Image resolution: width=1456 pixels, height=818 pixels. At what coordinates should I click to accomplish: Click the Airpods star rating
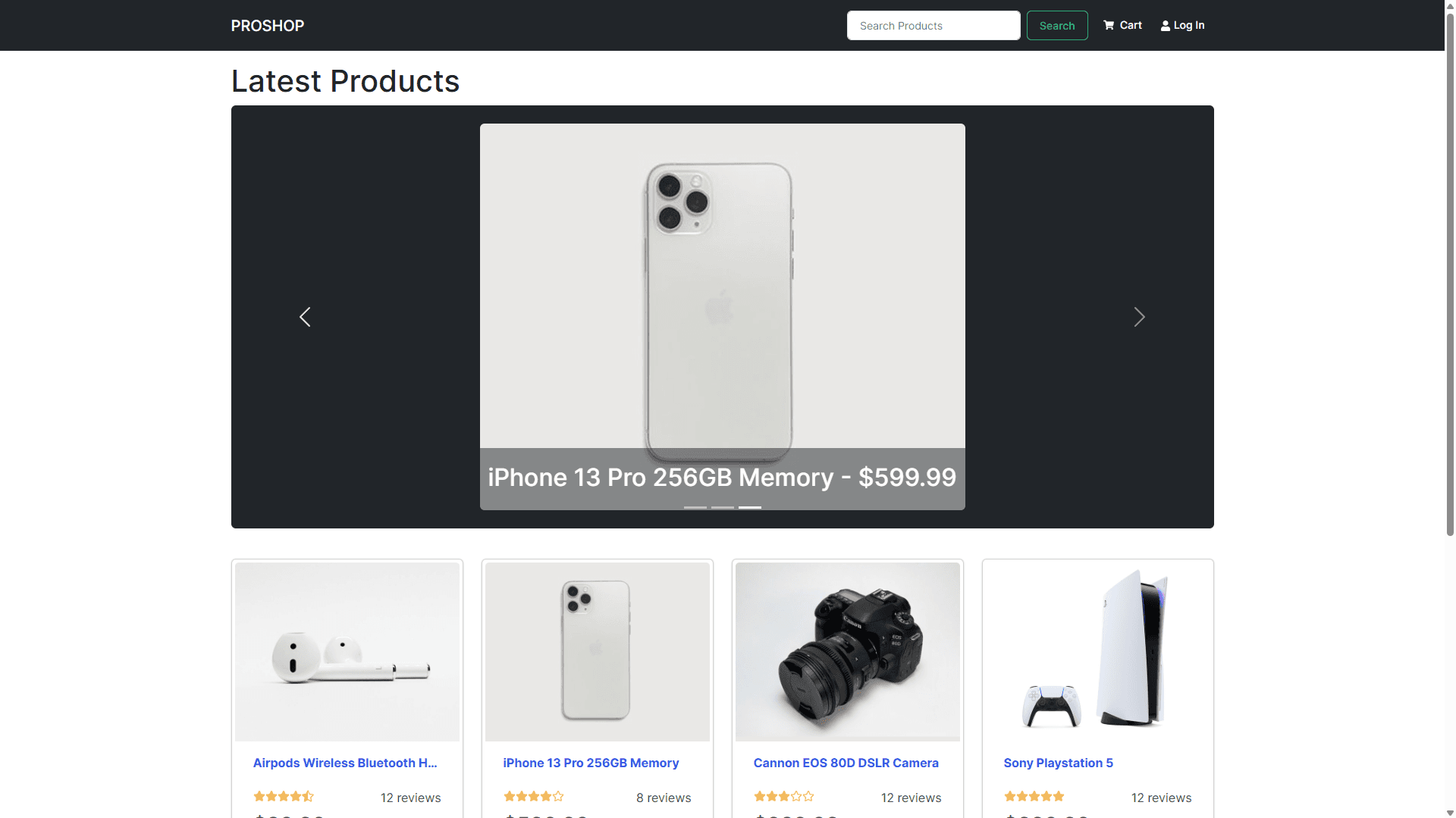(284, 796)
